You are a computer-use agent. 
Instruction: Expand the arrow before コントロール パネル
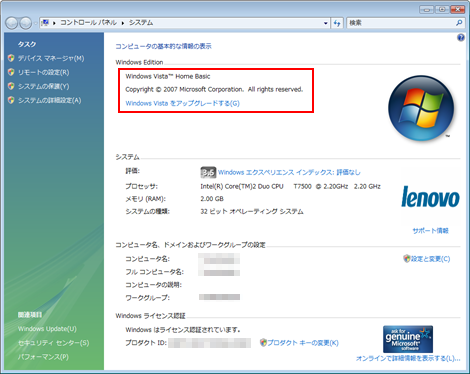pyautogui.click(x=54, y=23)
